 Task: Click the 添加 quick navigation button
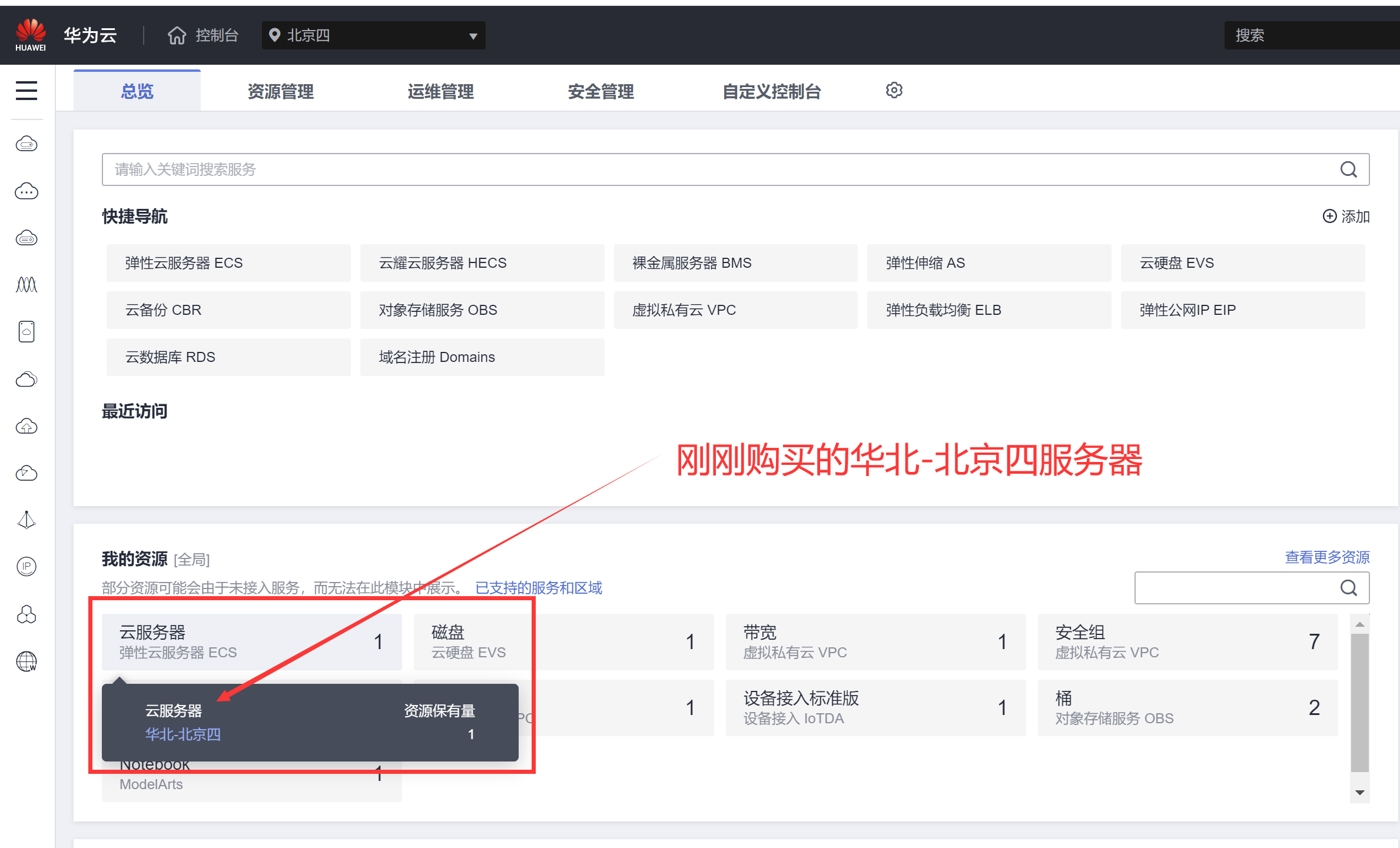click(x=1346, y=217)
